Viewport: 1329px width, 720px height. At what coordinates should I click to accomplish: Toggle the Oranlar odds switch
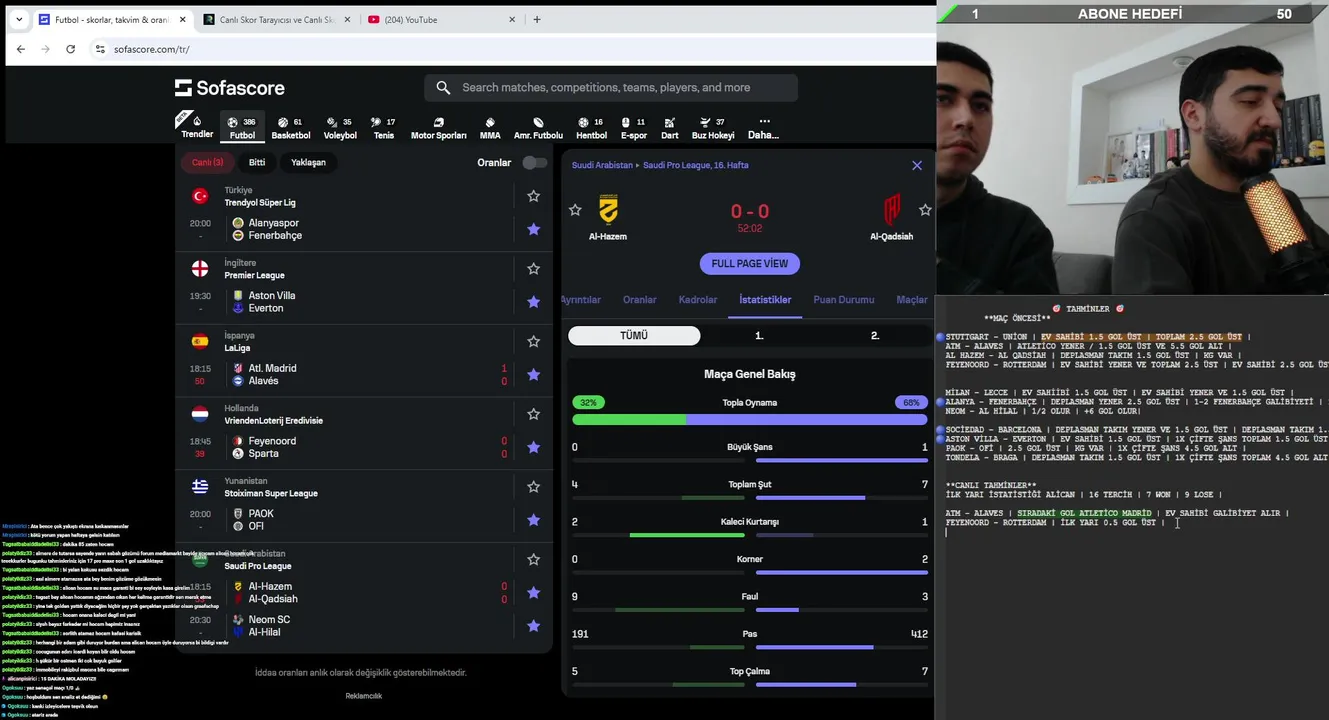[535, 163]
